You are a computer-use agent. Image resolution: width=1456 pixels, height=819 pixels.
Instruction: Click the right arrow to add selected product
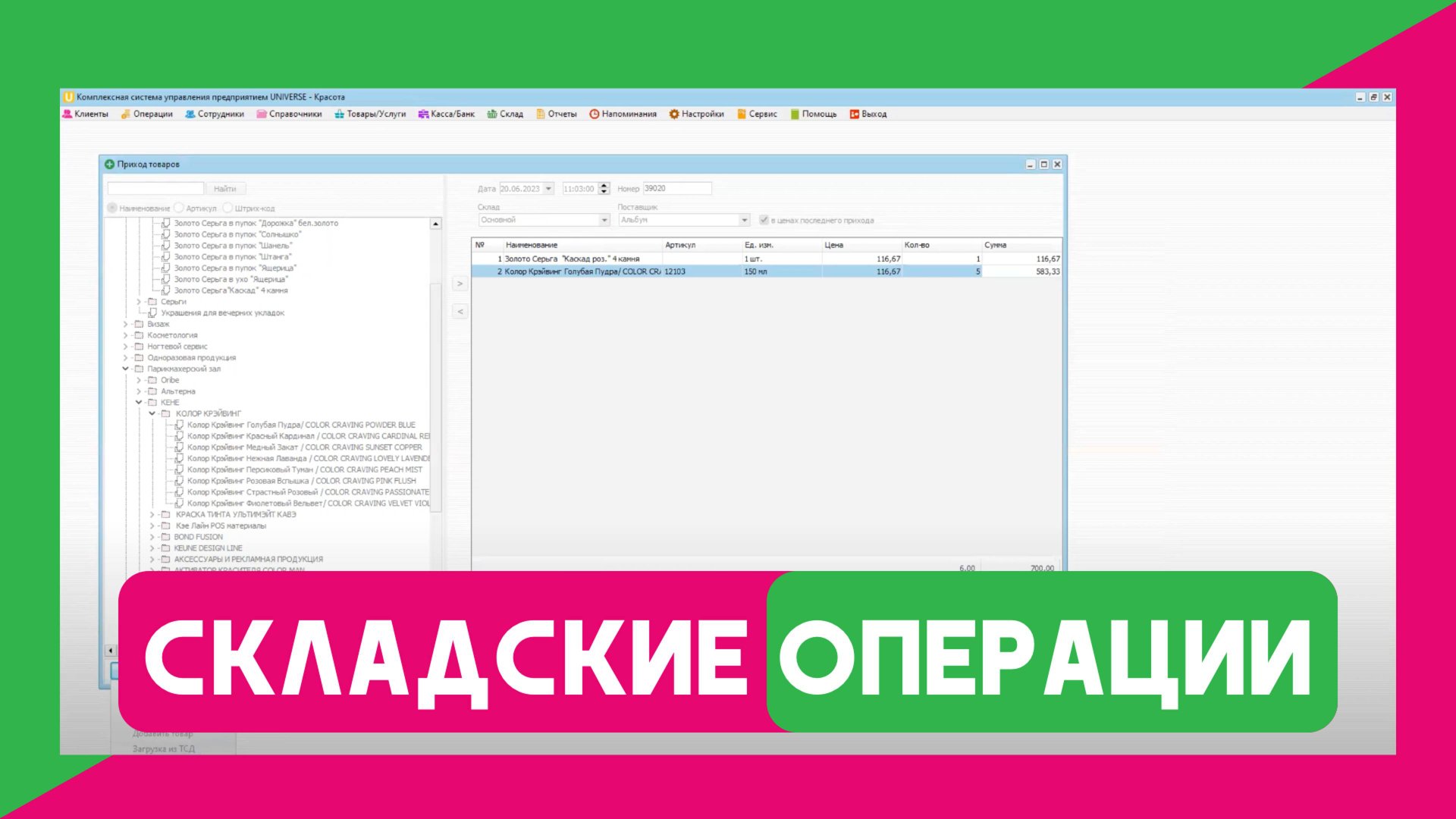459,284
